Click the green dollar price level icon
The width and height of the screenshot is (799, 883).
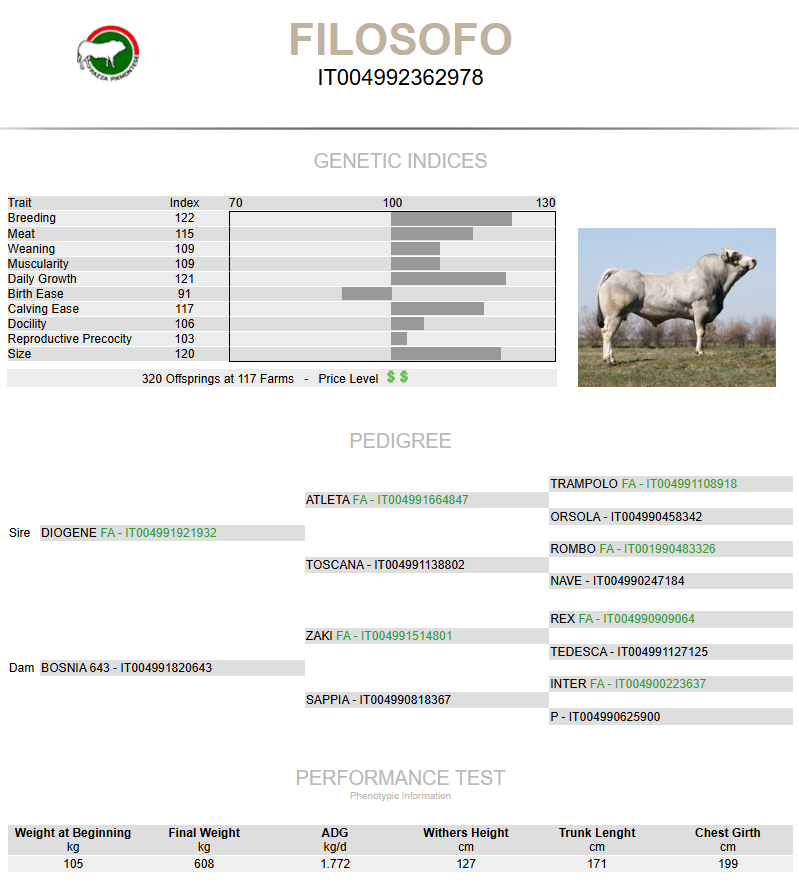[x=398, y=377]
